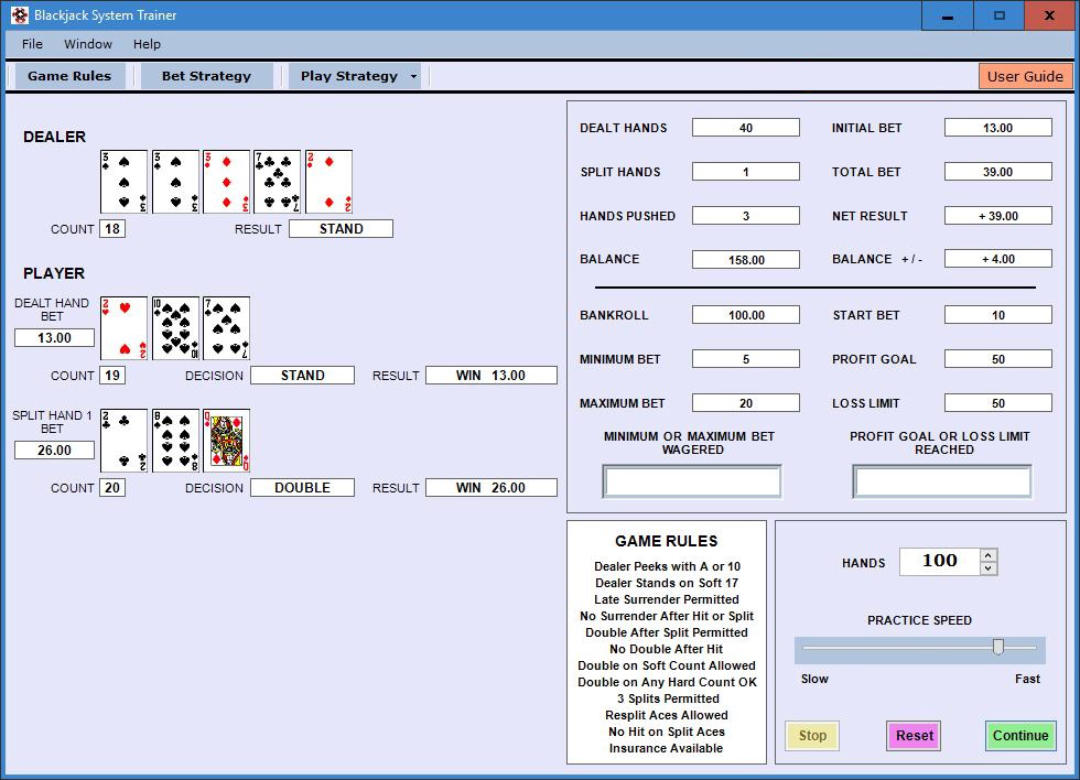This screenshot has height=780, width=1080.
Task: Click the START BET field showing 10
Action: coord(998,315)
